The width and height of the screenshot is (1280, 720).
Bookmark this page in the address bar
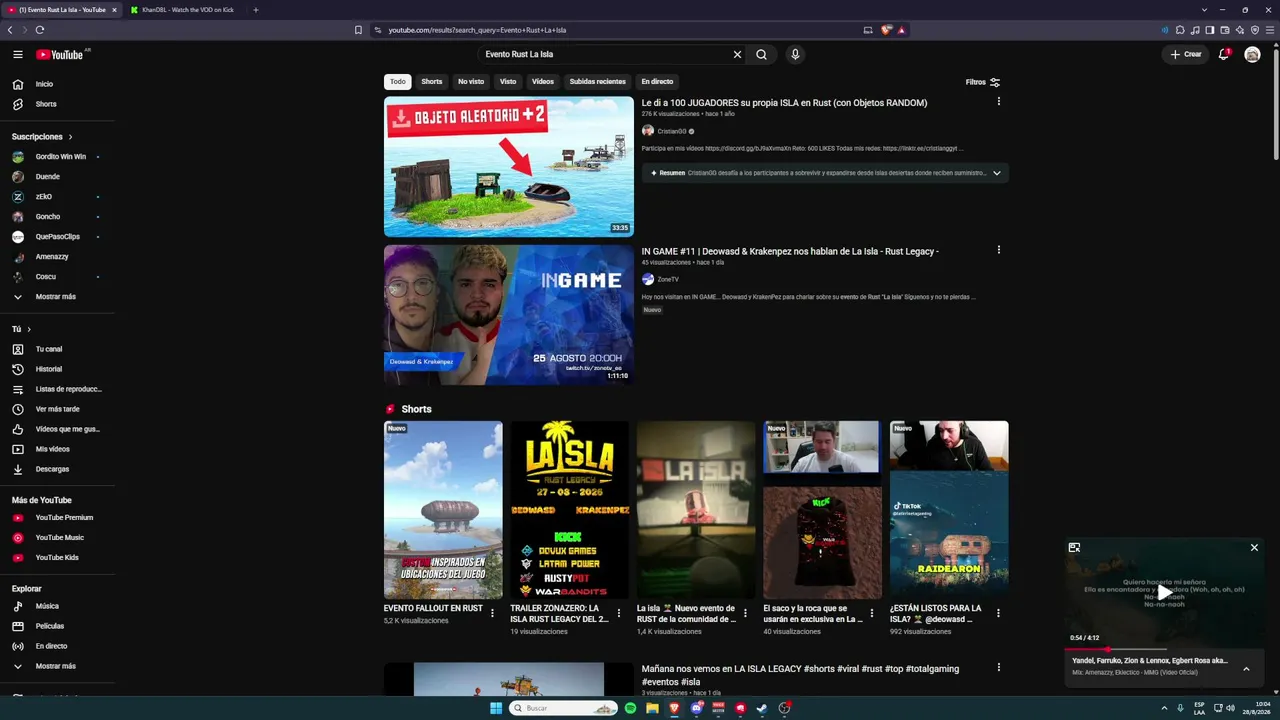(358, 30)
